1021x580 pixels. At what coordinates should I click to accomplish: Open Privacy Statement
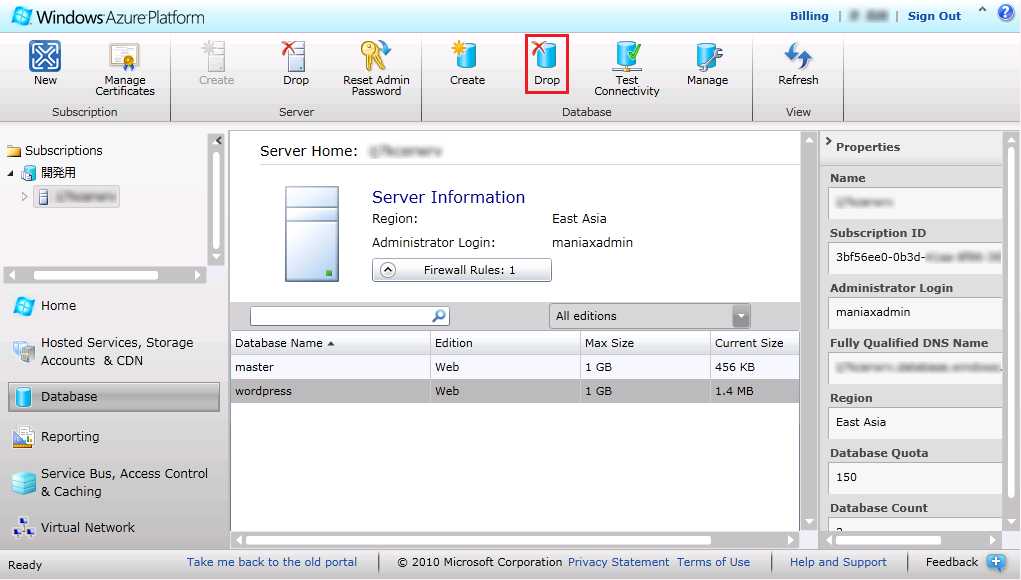pos(619,562)
